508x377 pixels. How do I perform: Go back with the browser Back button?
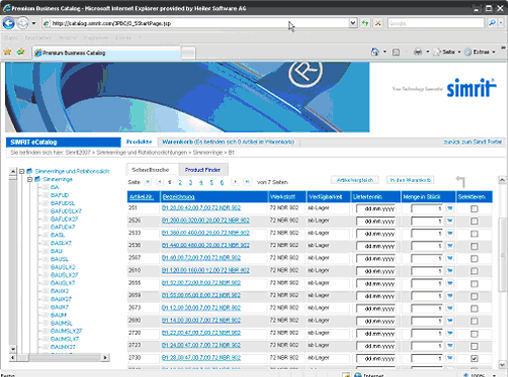[x=8, y=23]
